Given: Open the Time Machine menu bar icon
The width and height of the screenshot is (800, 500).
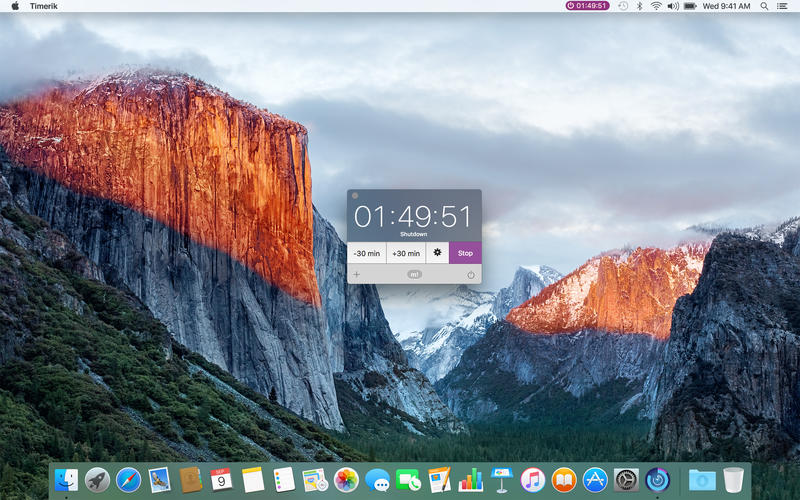Looking at the screenshot, I should (x=623, y=6).
